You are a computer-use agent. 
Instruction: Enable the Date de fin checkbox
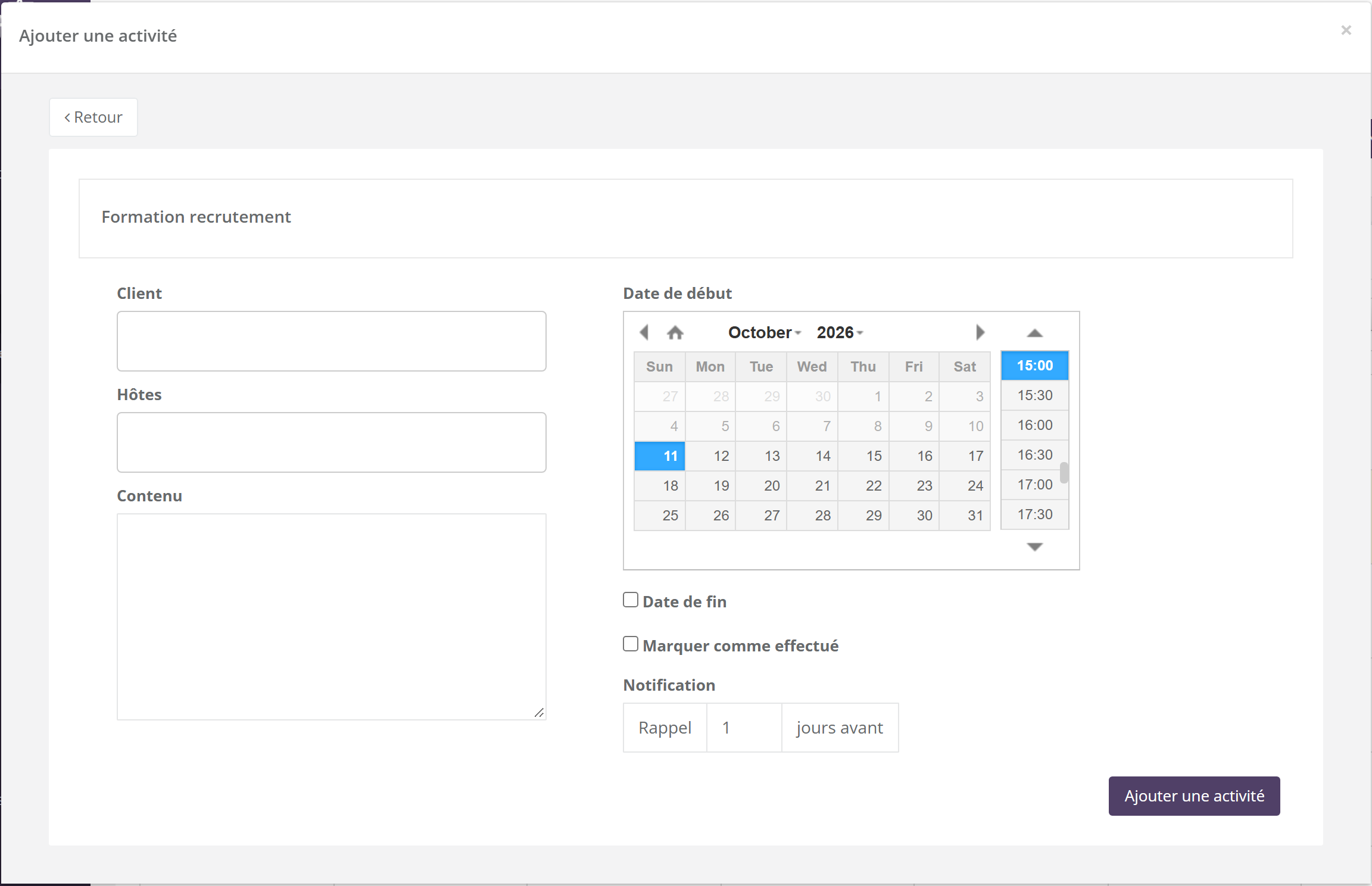tap(631, 600)
